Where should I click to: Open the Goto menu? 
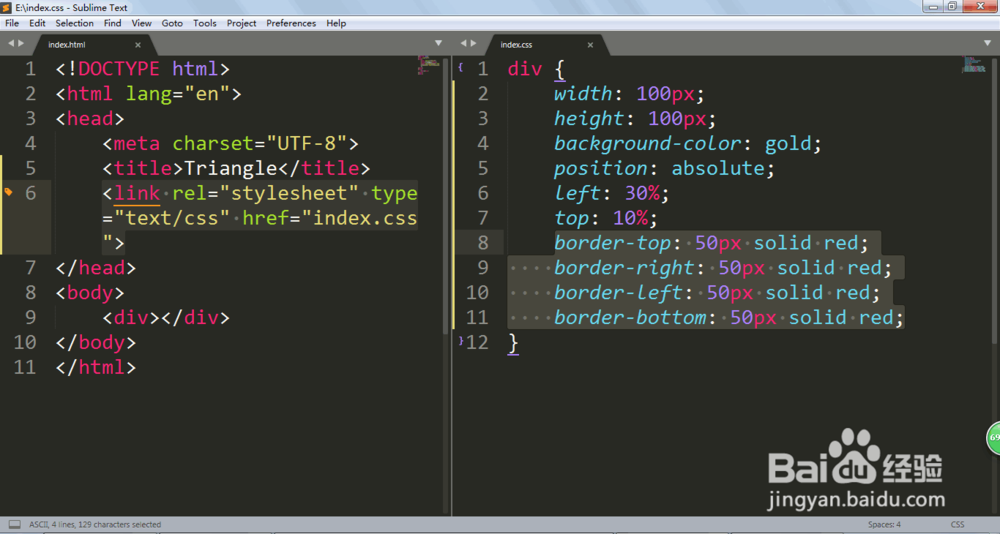tap(172, 23)
